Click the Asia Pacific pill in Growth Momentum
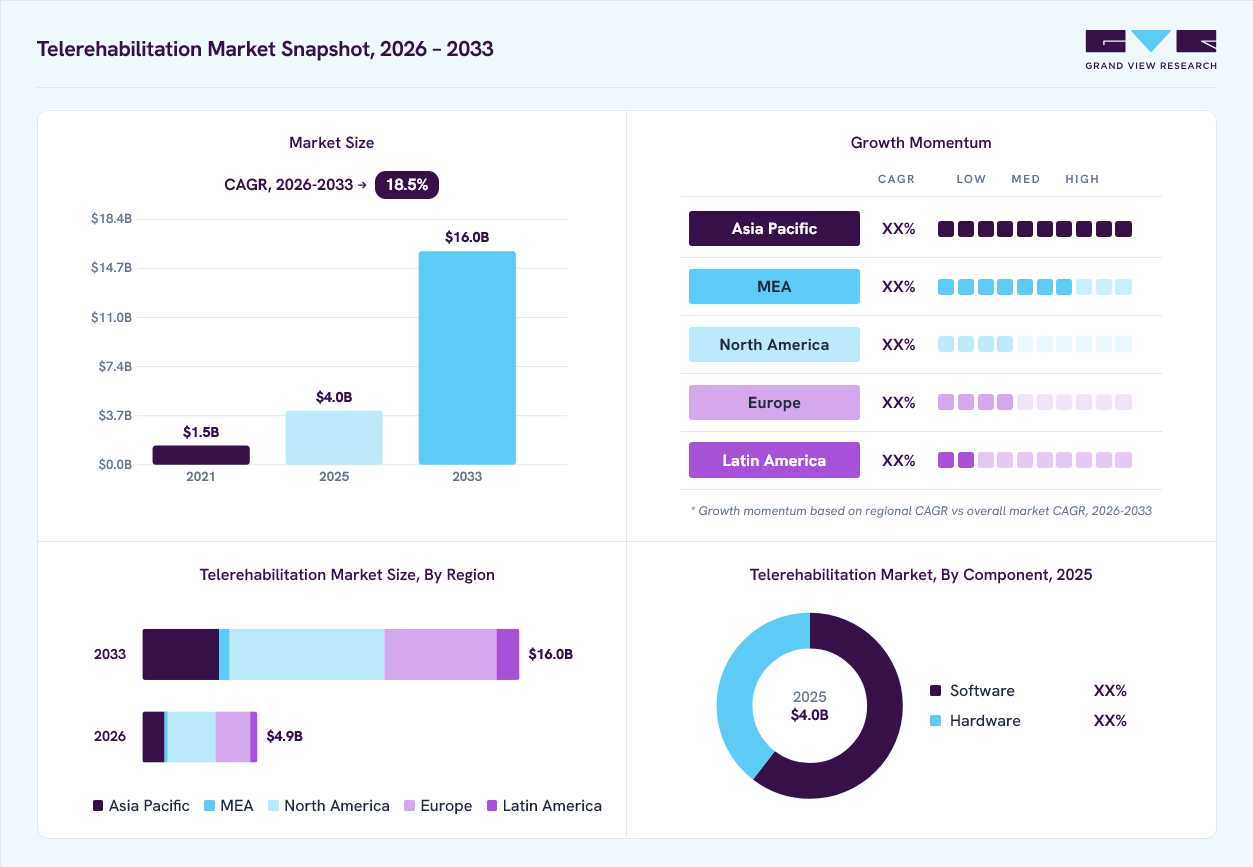Screen dimensions: 1253x867 [x=774, y=228]
